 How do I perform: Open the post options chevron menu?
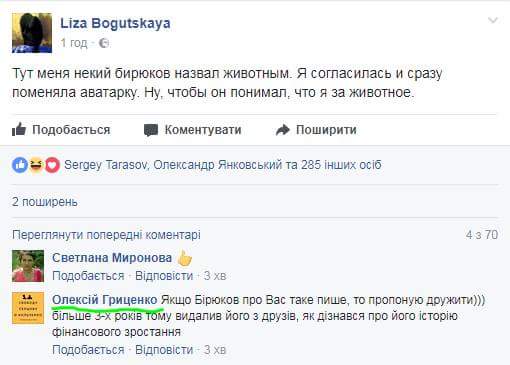coord(493,21)
